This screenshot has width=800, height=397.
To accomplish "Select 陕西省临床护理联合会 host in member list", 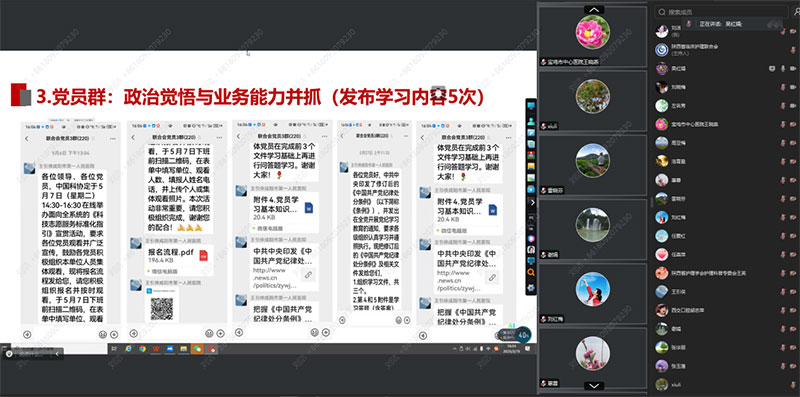I will coord(694,46).
